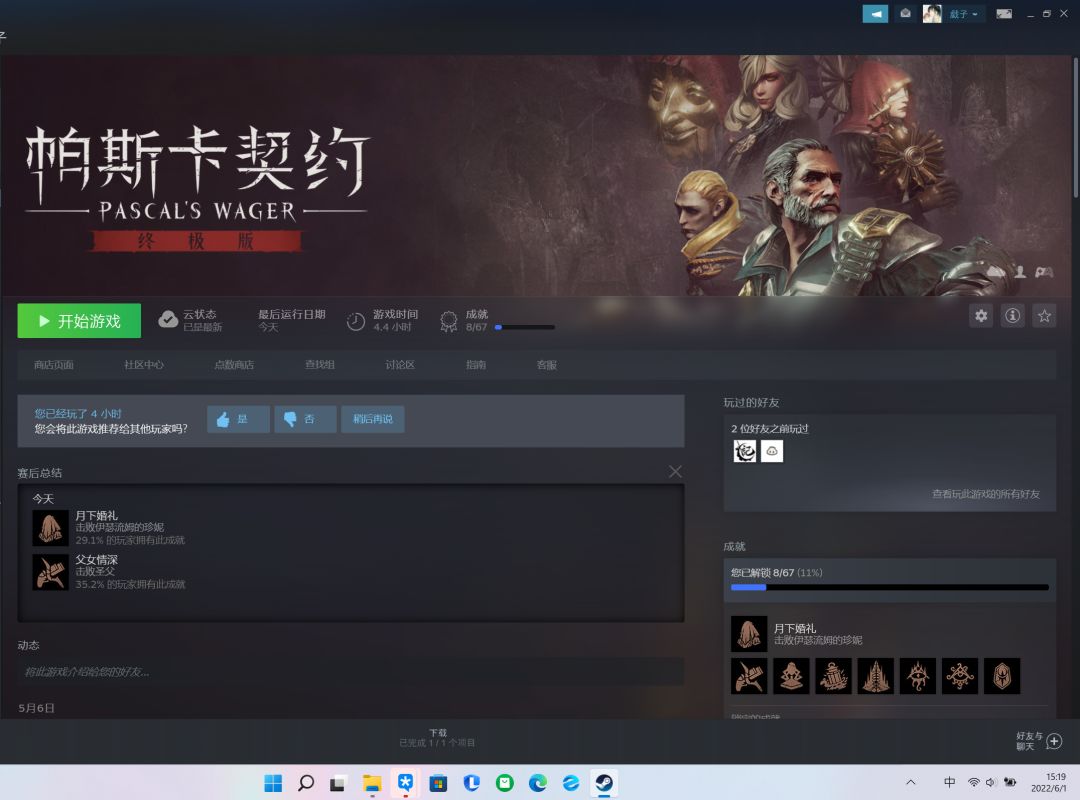The height and width of the screenshot is (800, 1080).
Task: Click the spired tower achievement icon
Action: 875,676
